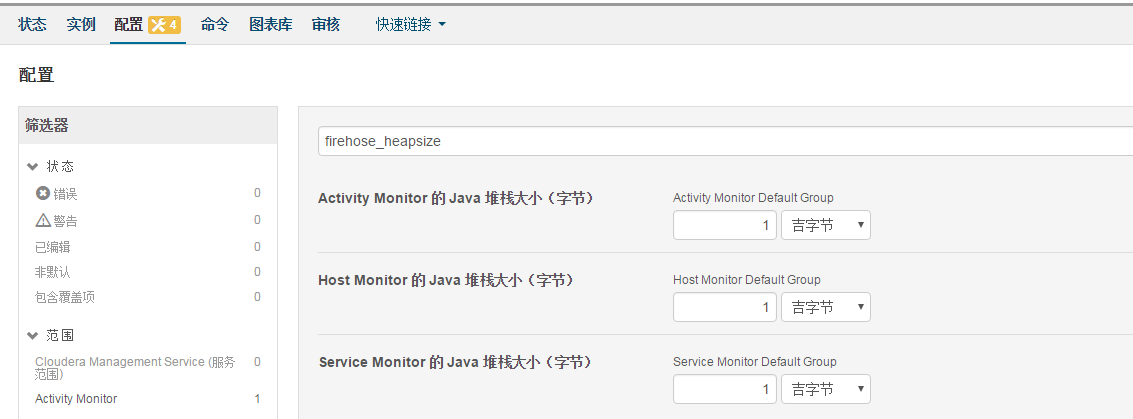1133x419 pixels.
Task: Click the 警告 warning triangle icon
Action: click(x=43, y=220)
